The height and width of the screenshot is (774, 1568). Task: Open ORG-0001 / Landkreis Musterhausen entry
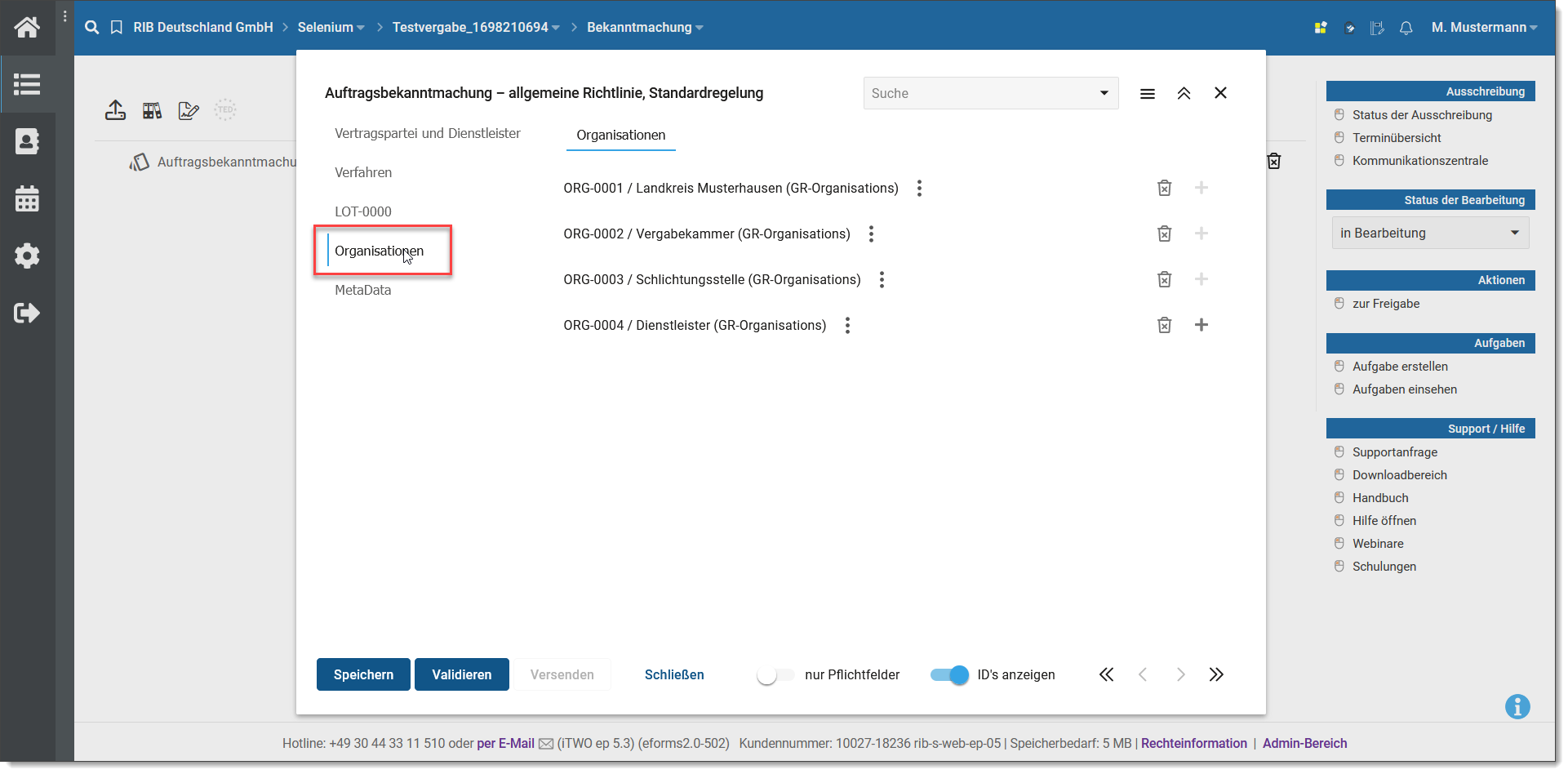point(731,188)
